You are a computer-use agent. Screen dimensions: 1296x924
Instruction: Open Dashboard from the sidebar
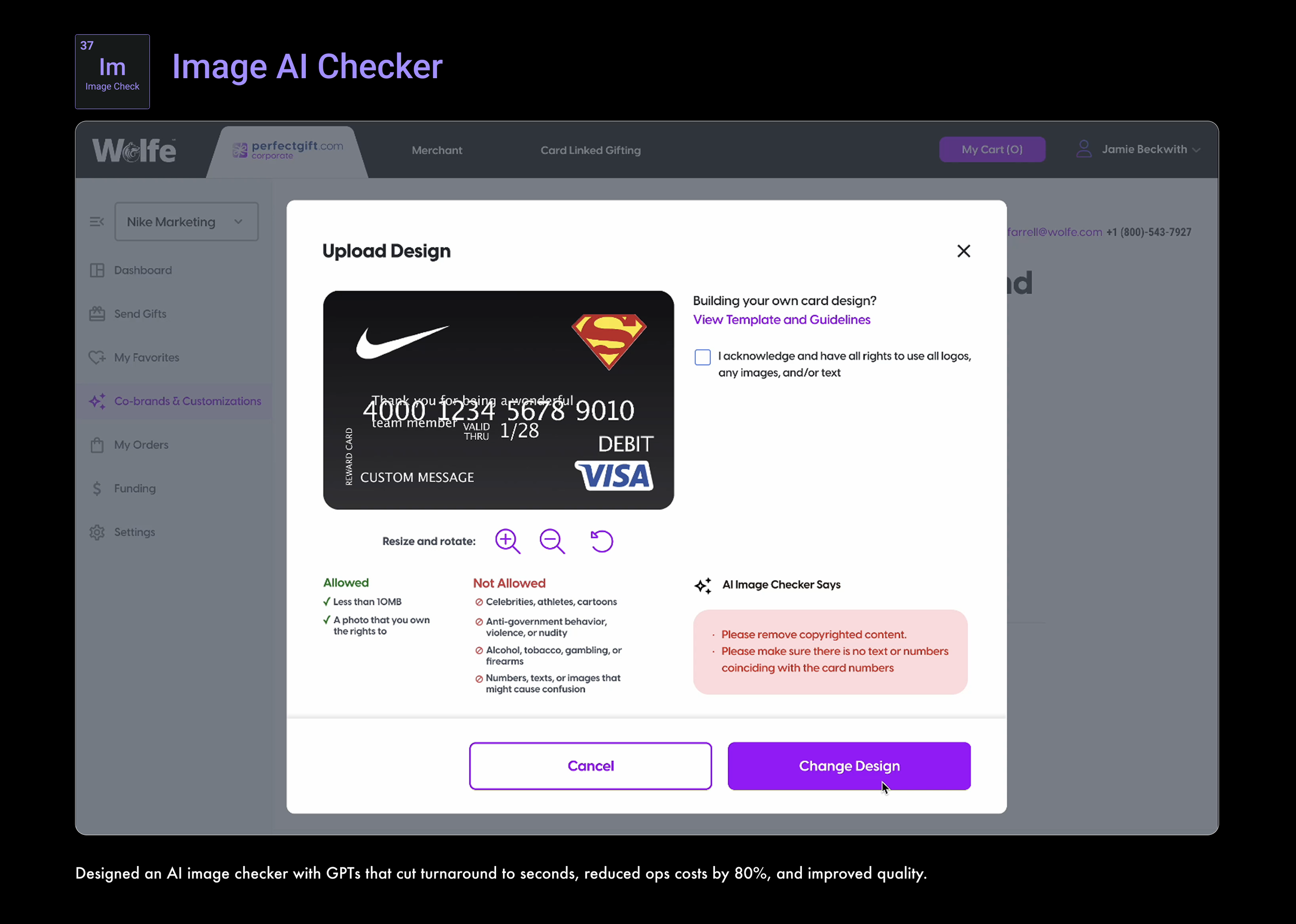pos(142,271)
